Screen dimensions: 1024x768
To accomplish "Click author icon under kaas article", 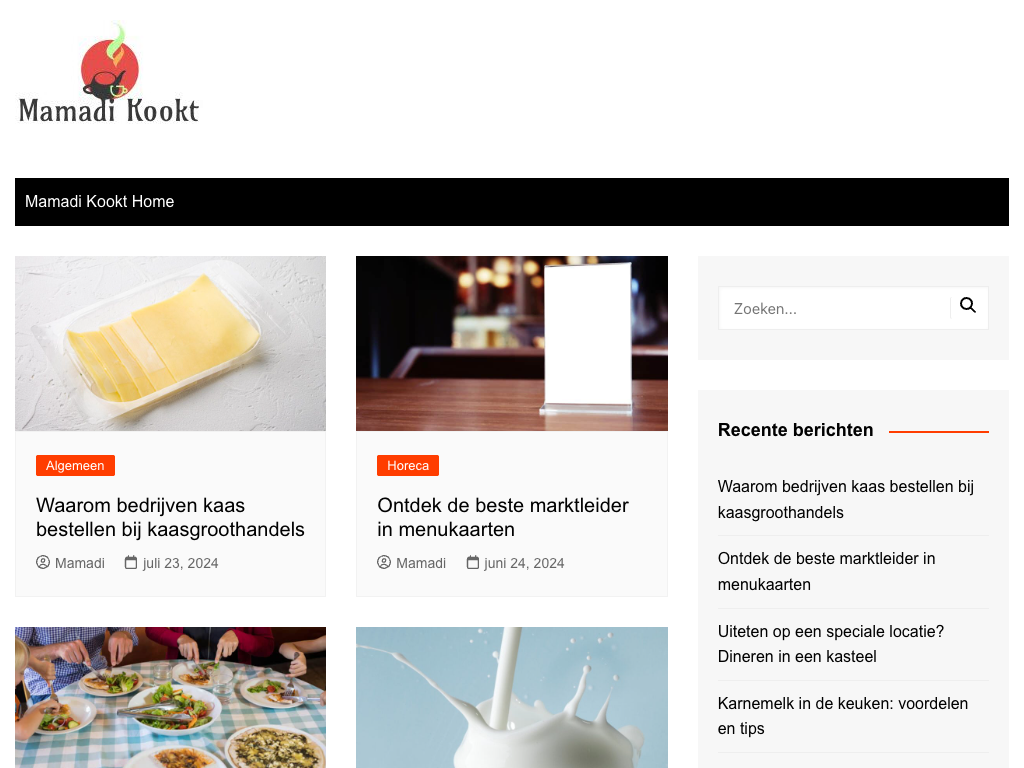I will (x=43, y=562).
